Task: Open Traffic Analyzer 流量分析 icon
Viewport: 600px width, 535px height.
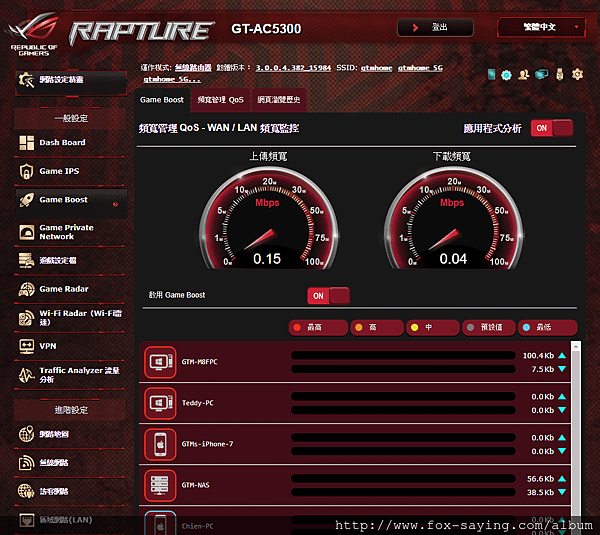Action: (27, 375)
